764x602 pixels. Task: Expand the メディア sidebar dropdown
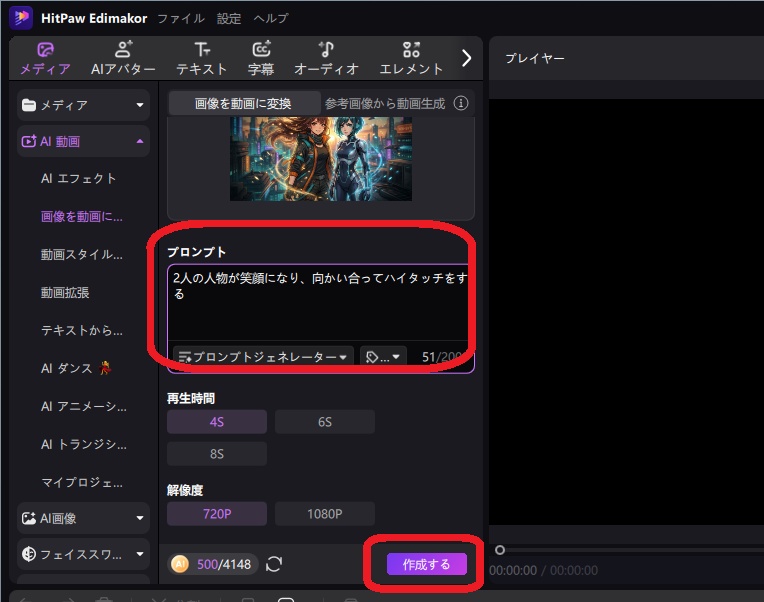tap(83, 105)
